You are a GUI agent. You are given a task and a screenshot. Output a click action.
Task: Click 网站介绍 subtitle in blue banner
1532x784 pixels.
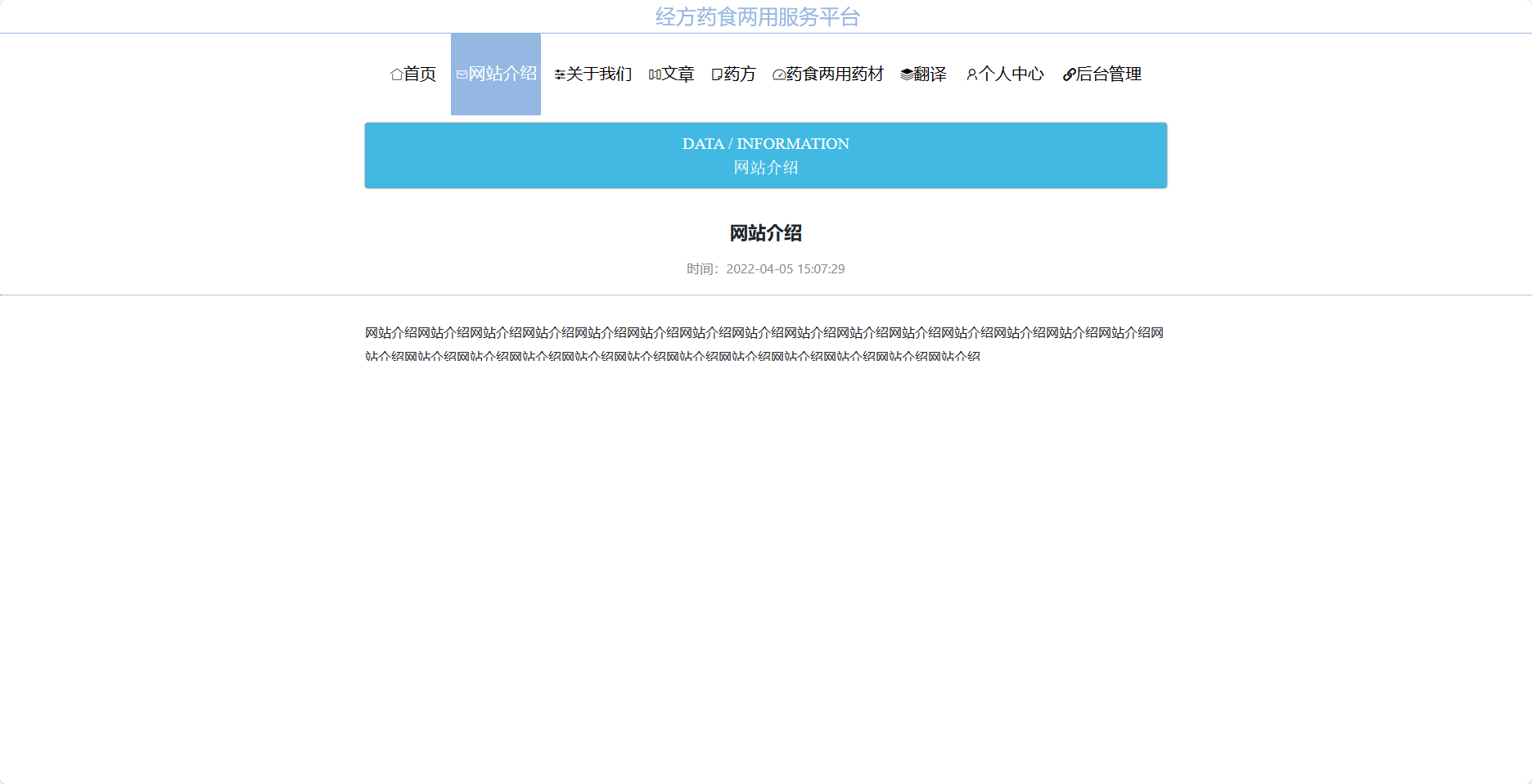click(766, 168)
